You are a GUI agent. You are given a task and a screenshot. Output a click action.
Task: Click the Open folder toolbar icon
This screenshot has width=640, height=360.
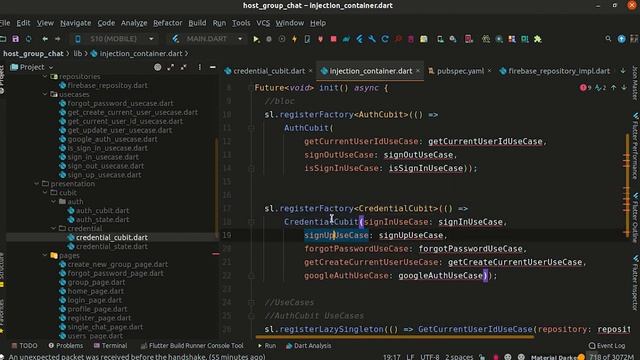coord(3,39)
